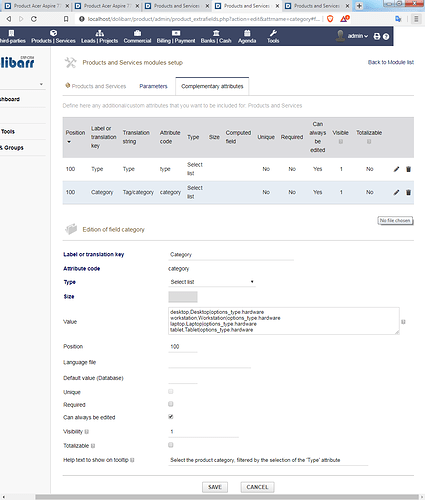Open a new browser tab
425x500 pixels.
click(359, 6)
